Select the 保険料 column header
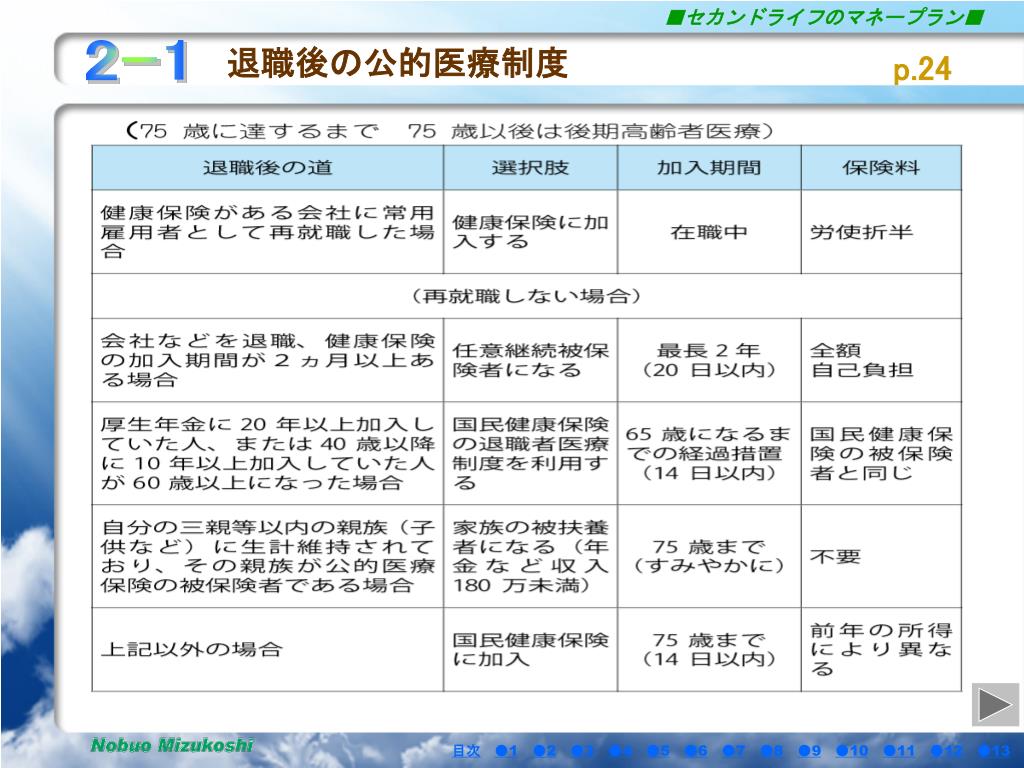This screenshot has width=1024, height=768. pos(881,168)
